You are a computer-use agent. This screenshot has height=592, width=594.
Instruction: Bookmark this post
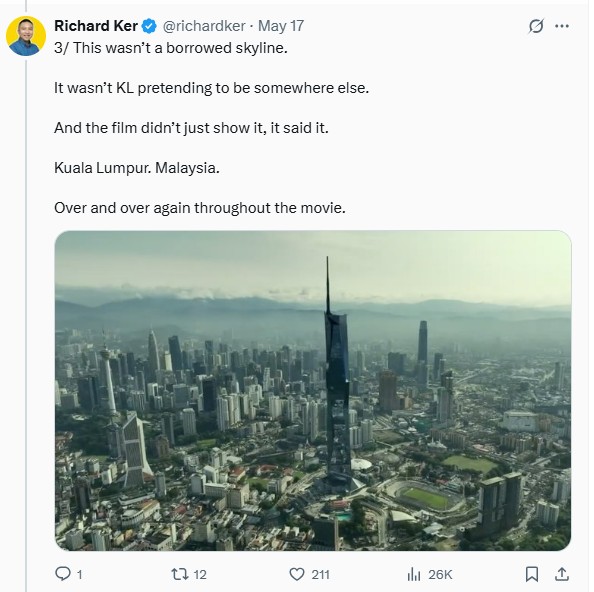pyautogui.click(x=532, y=574)
